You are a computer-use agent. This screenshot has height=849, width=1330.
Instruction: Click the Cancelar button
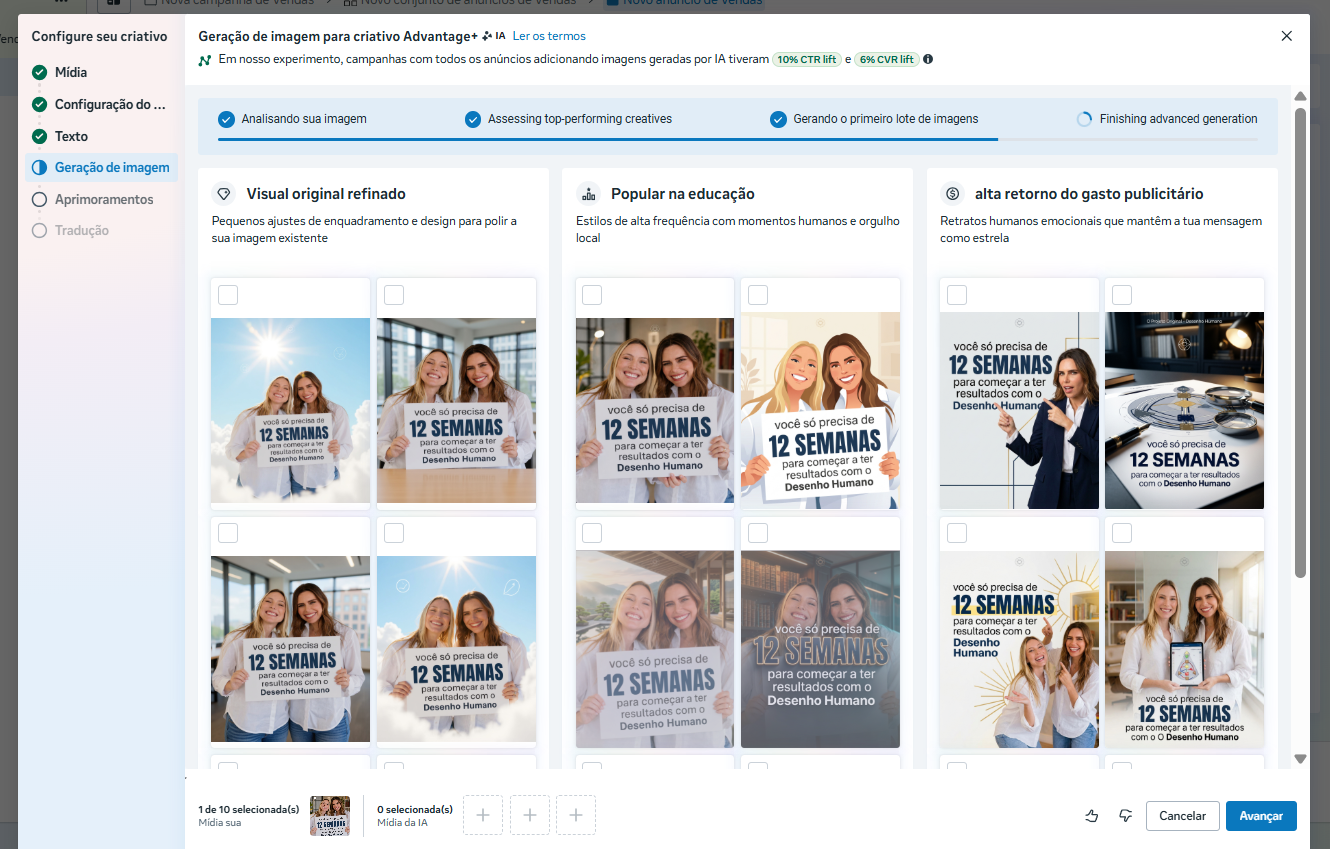(1183, 816)
